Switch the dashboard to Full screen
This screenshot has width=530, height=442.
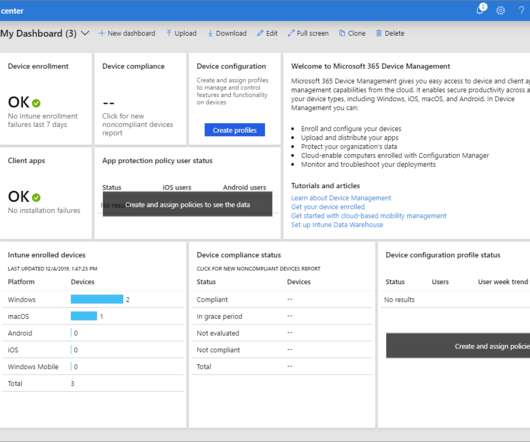pos(308,33)
